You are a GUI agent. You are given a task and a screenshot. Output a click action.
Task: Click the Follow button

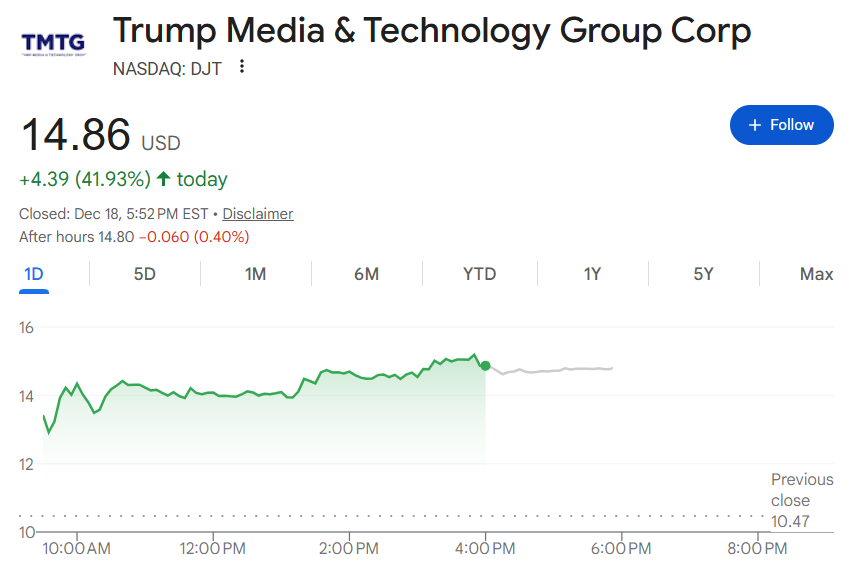pos(781,125)
